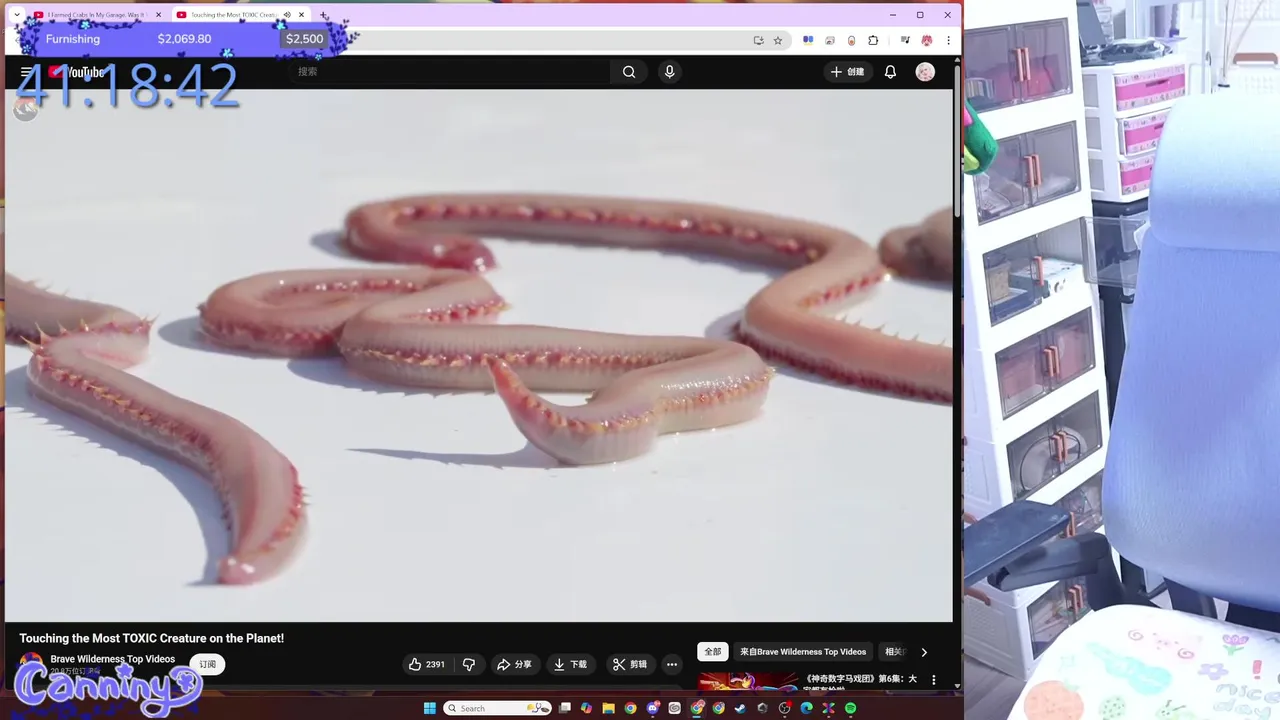Open the Chrome three-dot menu
The width and height of the screenshot is (1280, 720).
(x=948, y=40)
